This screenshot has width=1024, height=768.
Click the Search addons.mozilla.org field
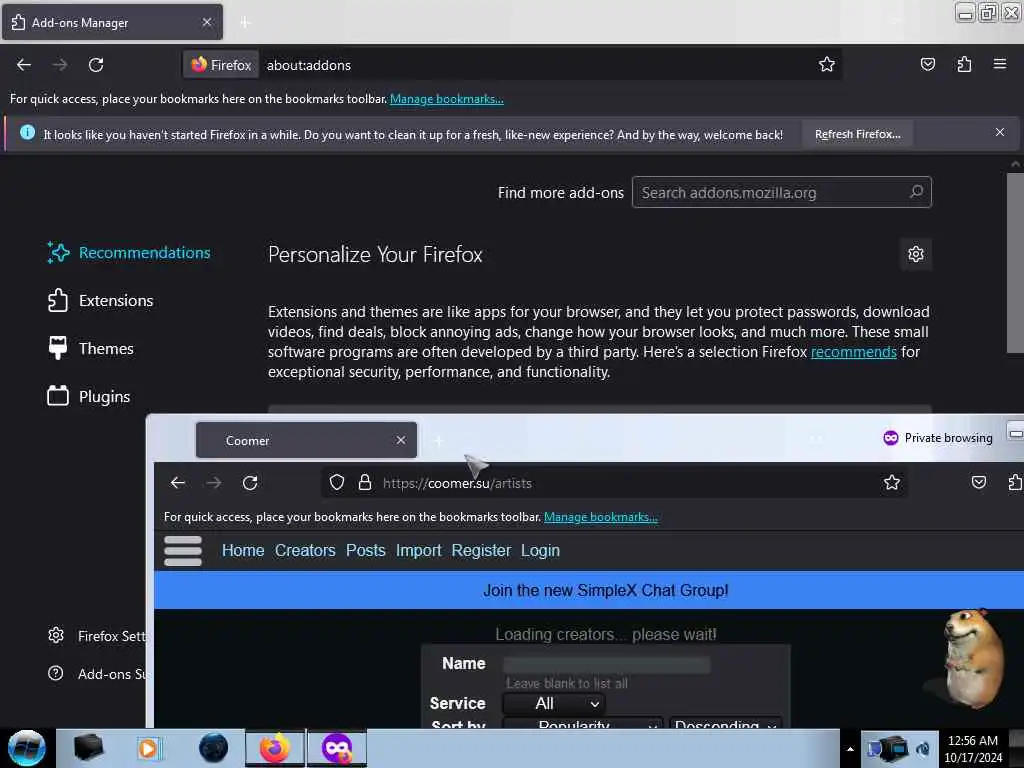point(781,193)
